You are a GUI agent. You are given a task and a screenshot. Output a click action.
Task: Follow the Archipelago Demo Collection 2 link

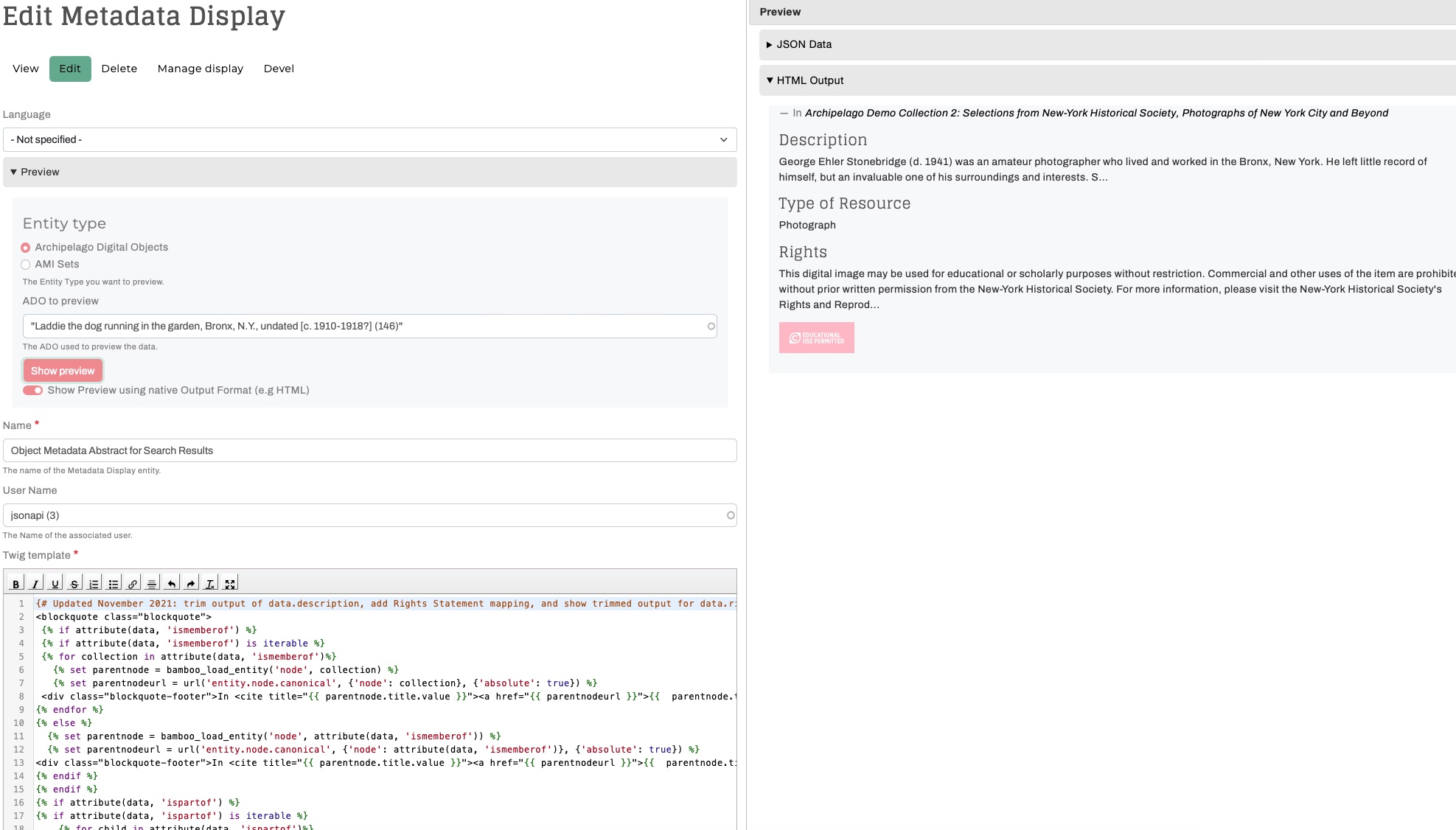tap(1096, 113)
